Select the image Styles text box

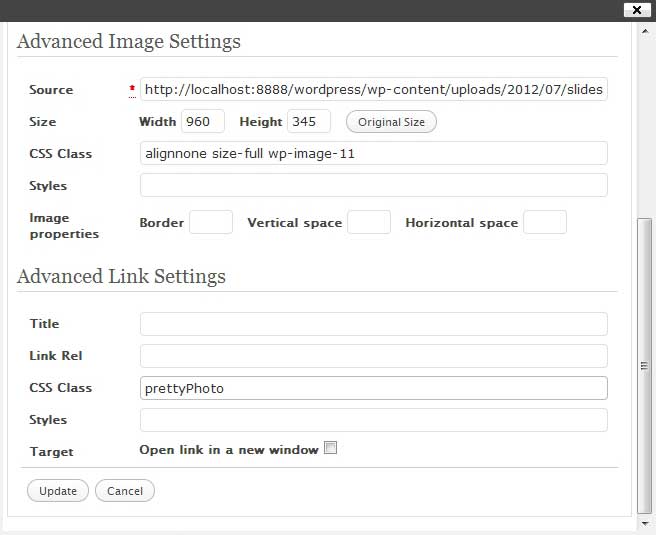373,186
